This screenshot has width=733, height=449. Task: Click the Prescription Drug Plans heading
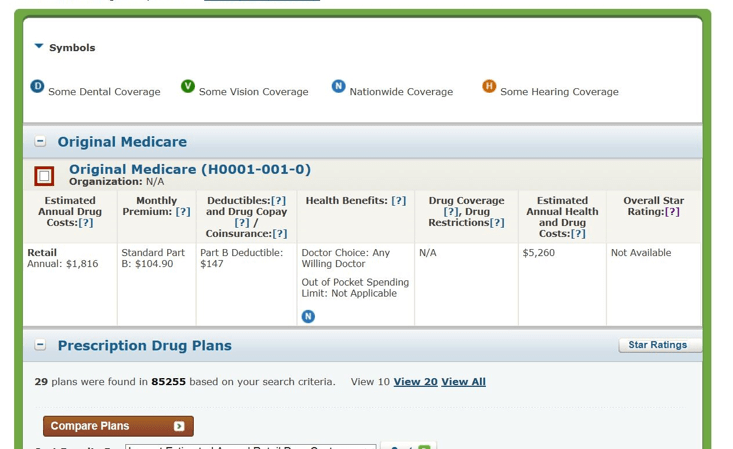[144, 346]
